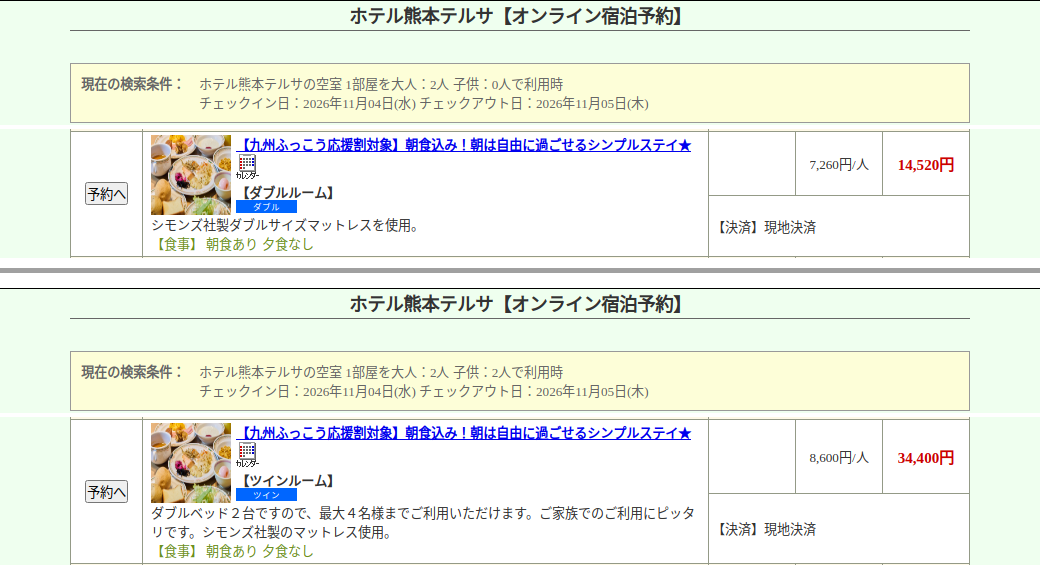Click search condition line with 子供:0人

tap(381, 84)
